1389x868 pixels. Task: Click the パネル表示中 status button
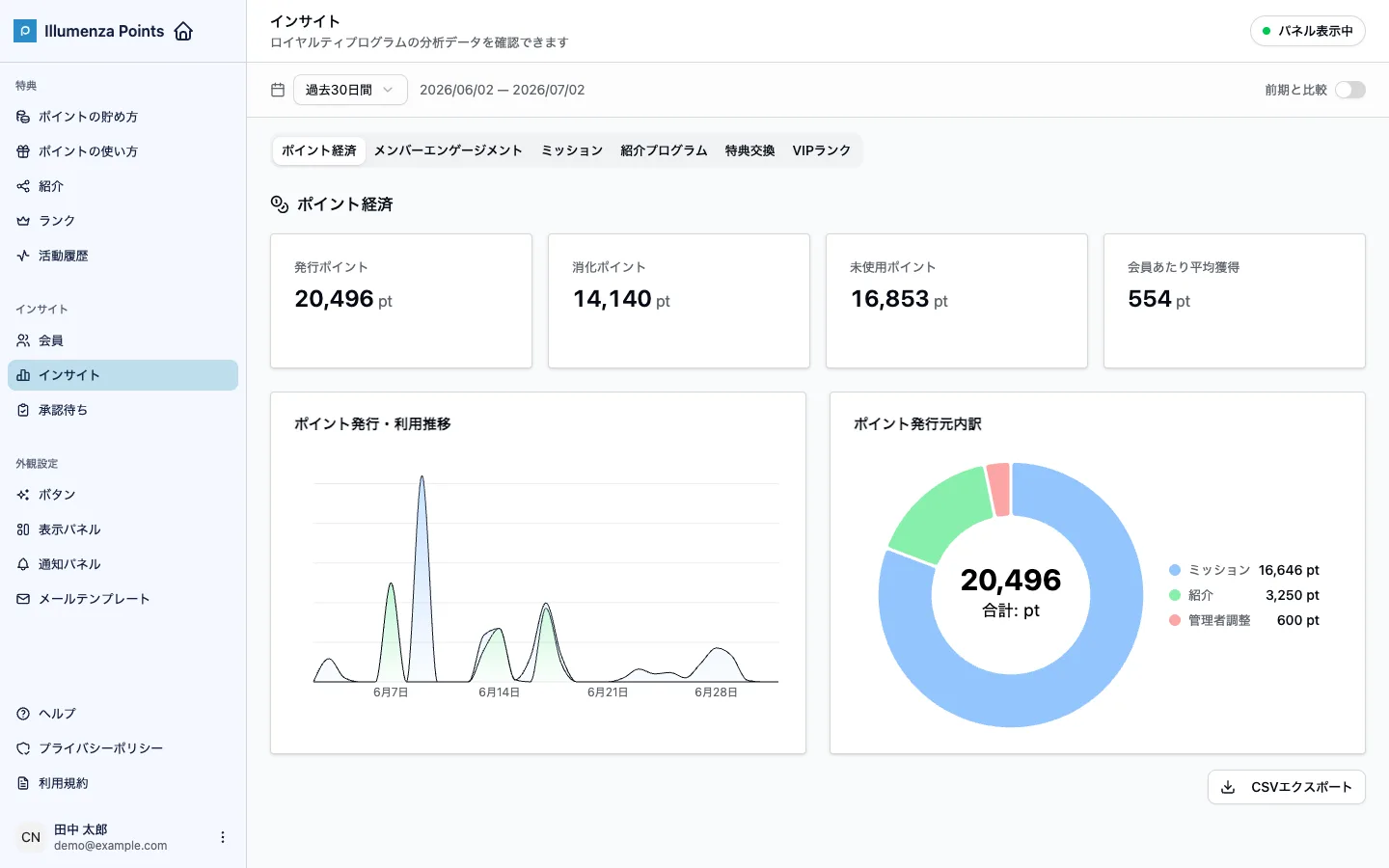[1308, 31]
